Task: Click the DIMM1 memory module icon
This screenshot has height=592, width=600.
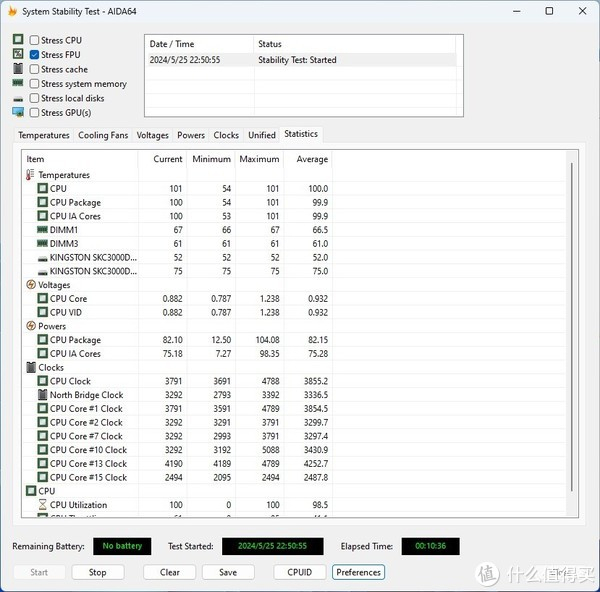Action: [x=42, y=230]
